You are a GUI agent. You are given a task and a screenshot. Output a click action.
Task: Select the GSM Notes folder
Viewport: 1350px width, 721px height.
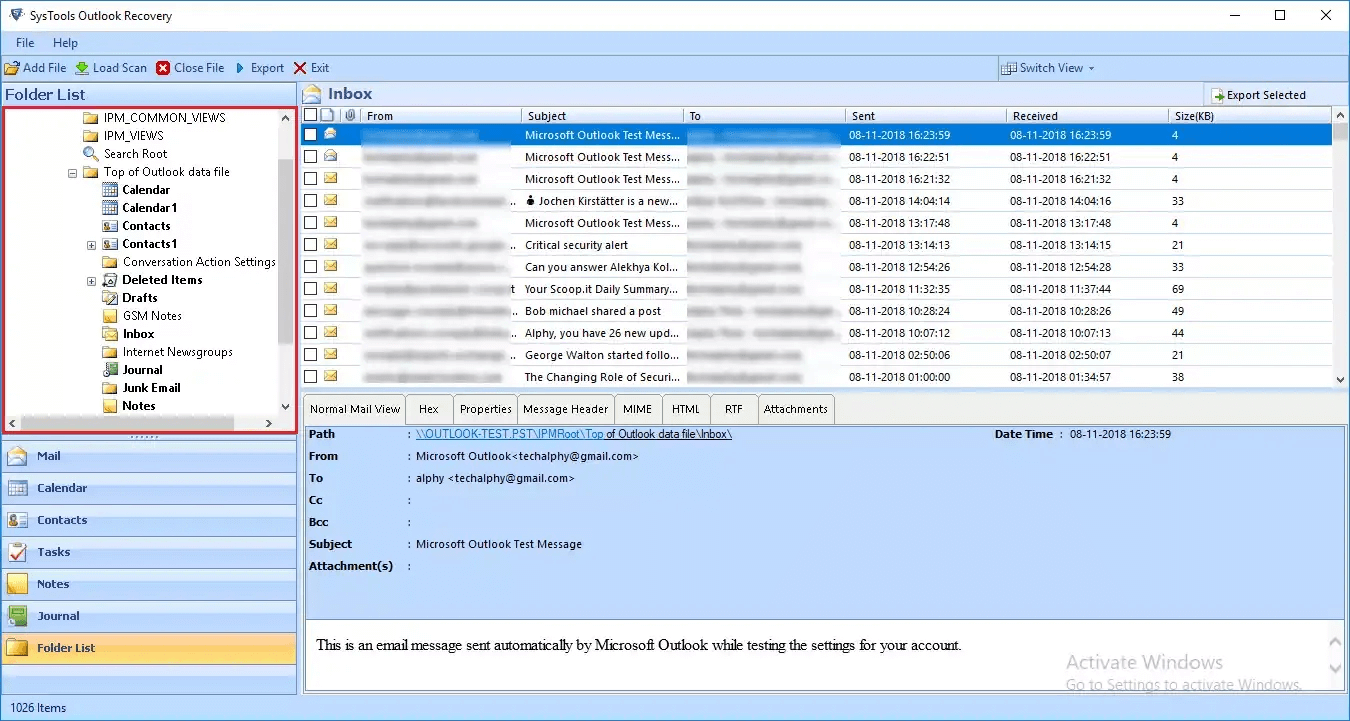tap(152, 316)
